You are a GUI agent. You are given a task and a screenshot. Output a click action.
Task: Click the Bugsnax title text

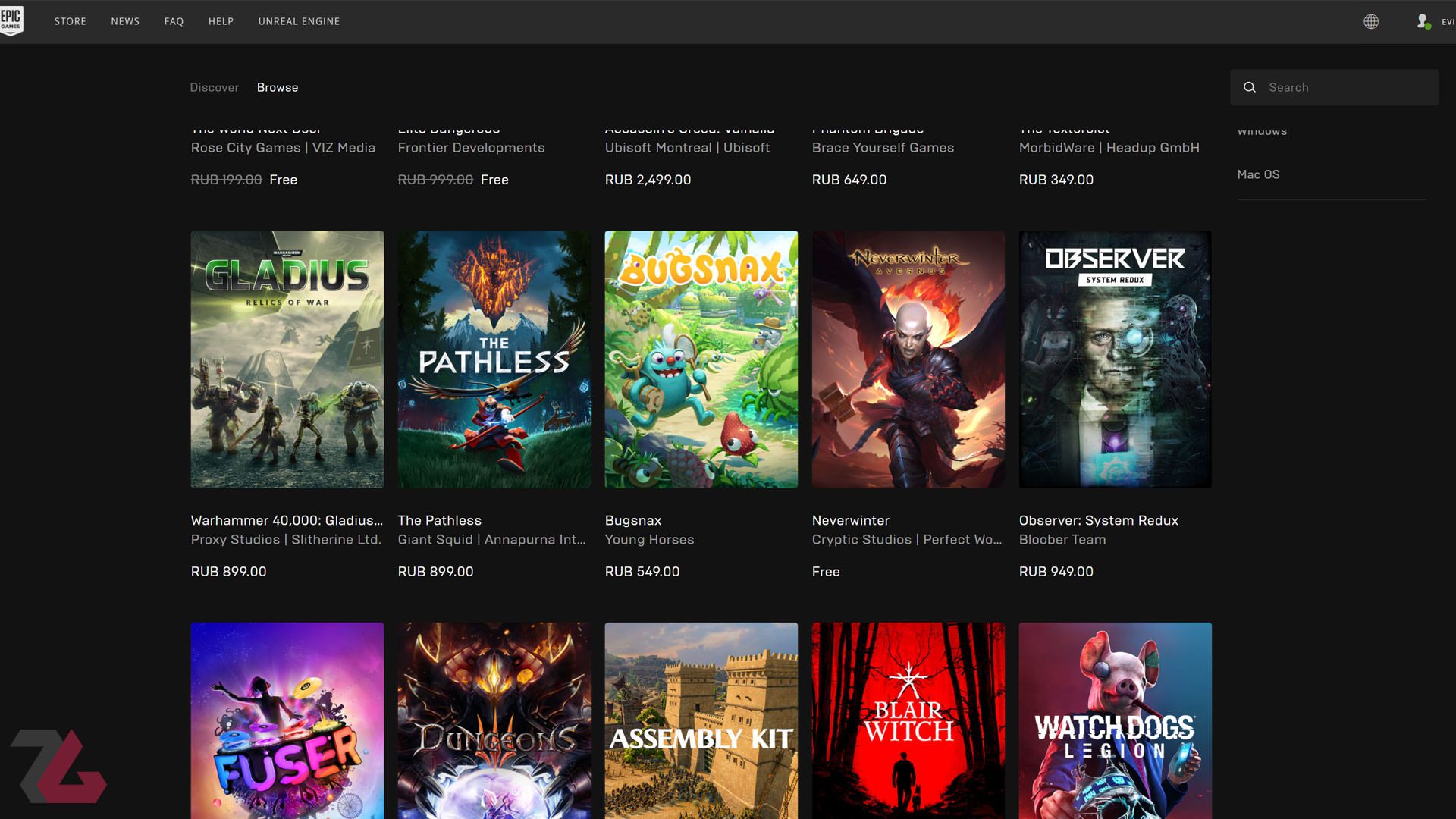pos(633,520)
